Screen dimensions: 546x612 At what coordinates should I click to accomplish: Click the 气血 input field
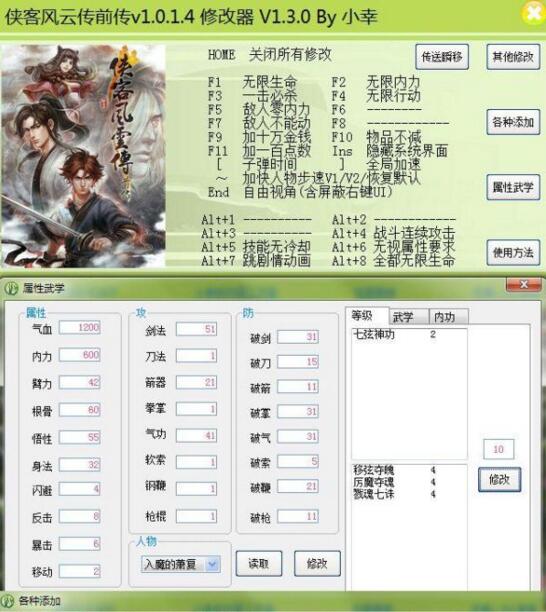(x=80, y=327)
